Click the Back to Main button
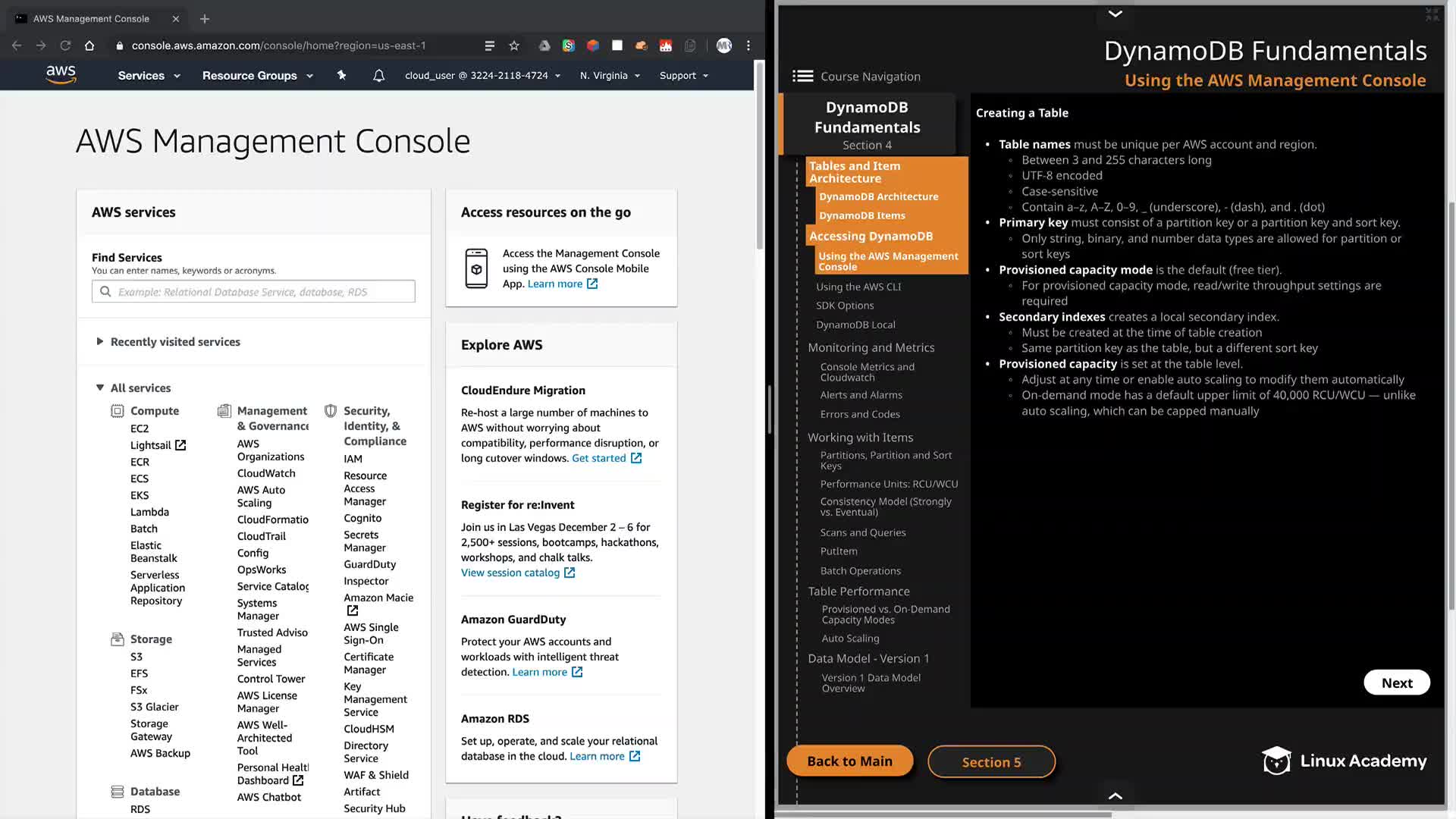This screenshot has height=819, width=1456. click(x=849, y=761)
